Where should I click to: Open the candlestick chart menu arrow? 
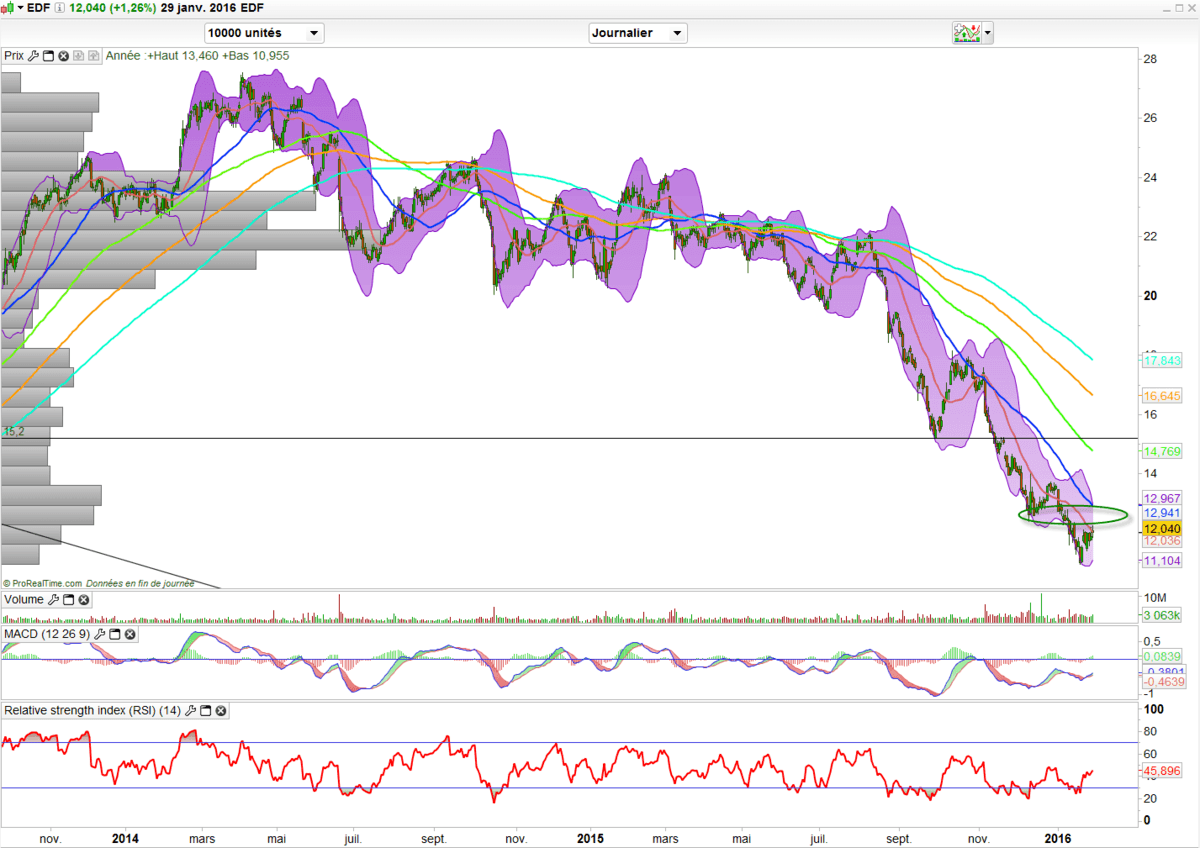(20, 7)
